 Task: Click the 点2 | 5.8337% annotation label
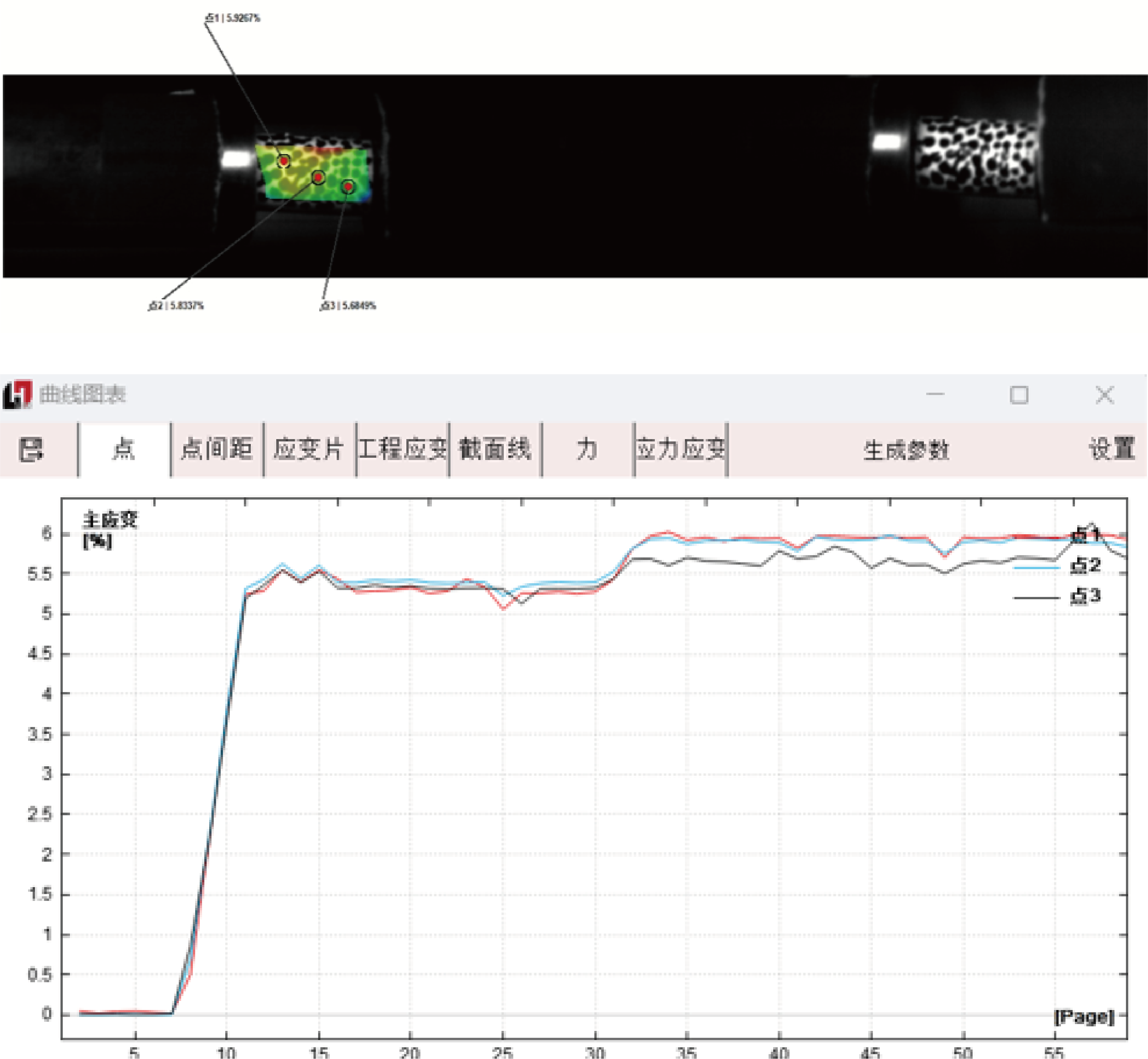175,306
